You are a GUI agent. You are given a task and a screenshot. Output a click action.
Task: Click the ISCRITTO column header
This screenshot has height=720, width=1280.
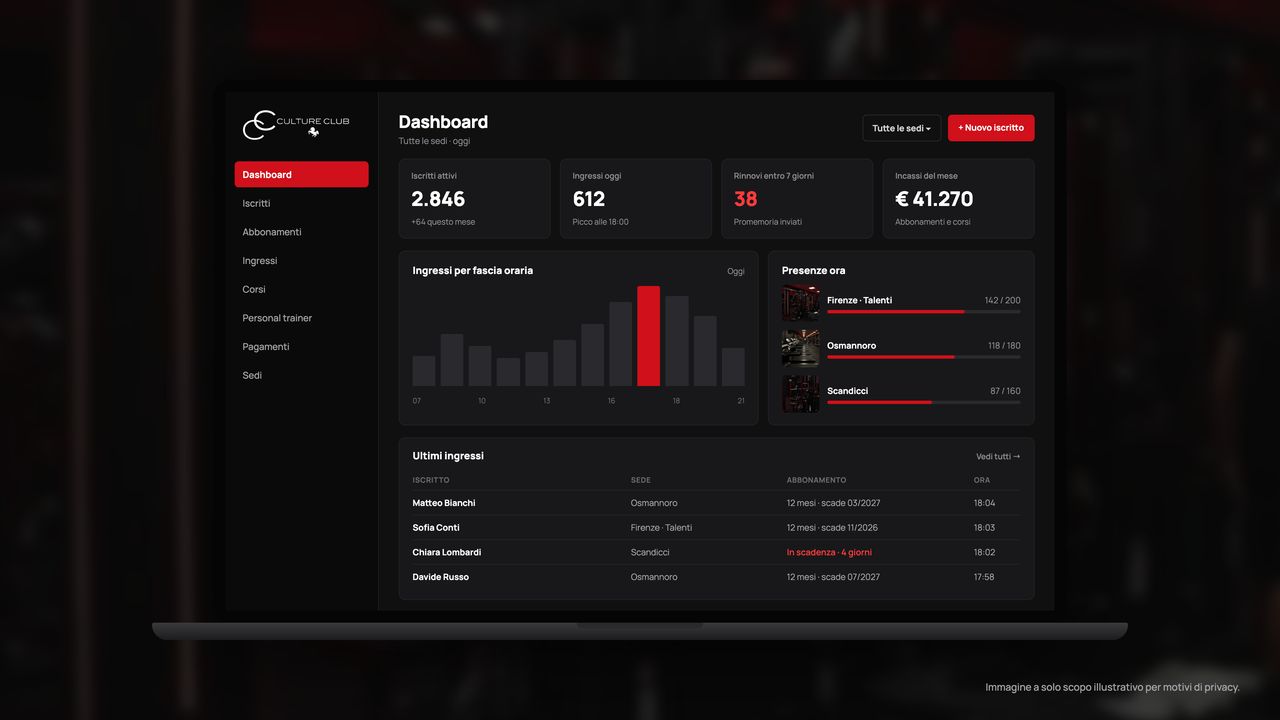click(431, 480)
